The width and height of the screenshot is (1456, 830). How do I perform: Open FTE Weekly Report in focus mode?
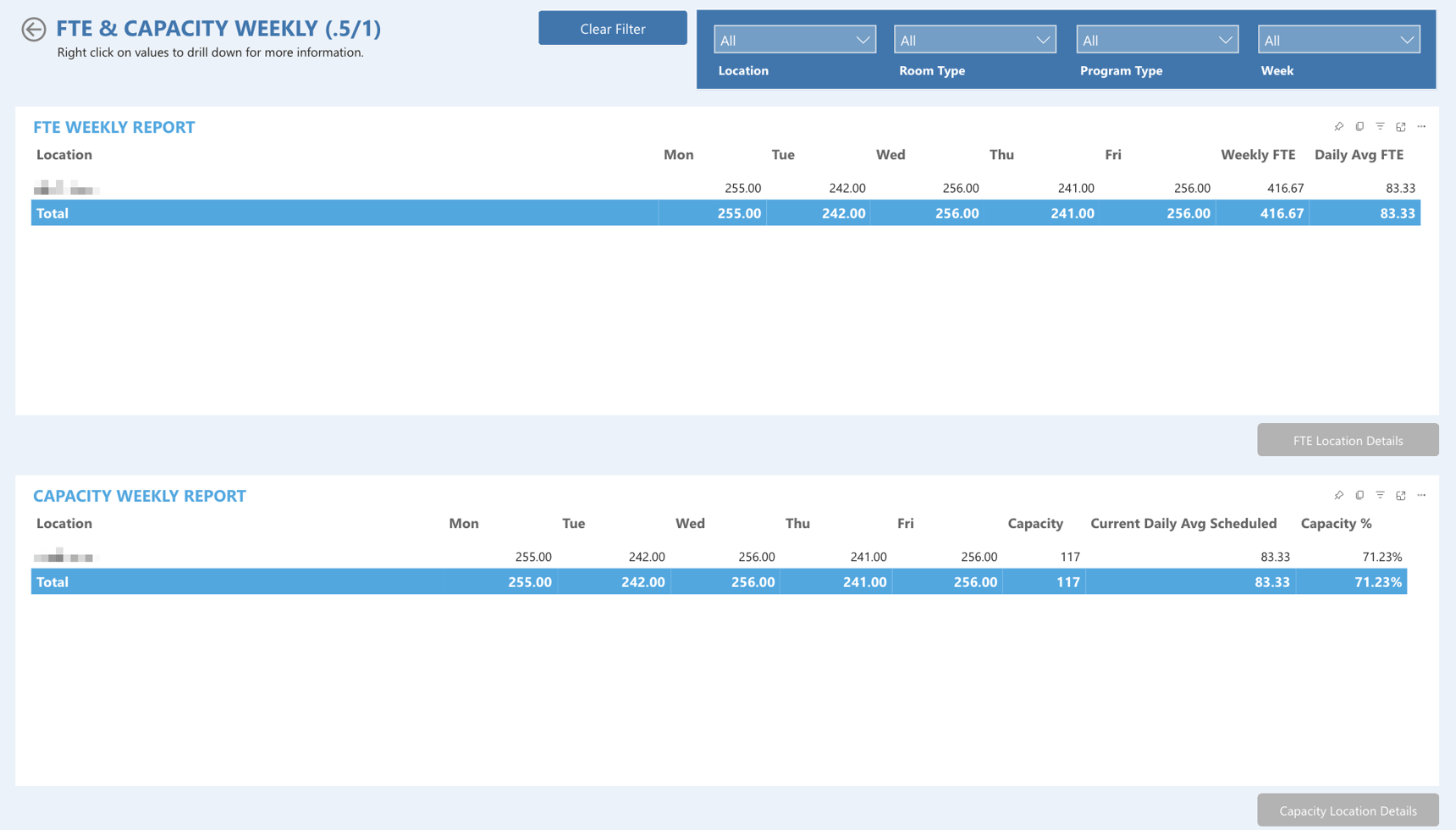(x=1401, y=126)
